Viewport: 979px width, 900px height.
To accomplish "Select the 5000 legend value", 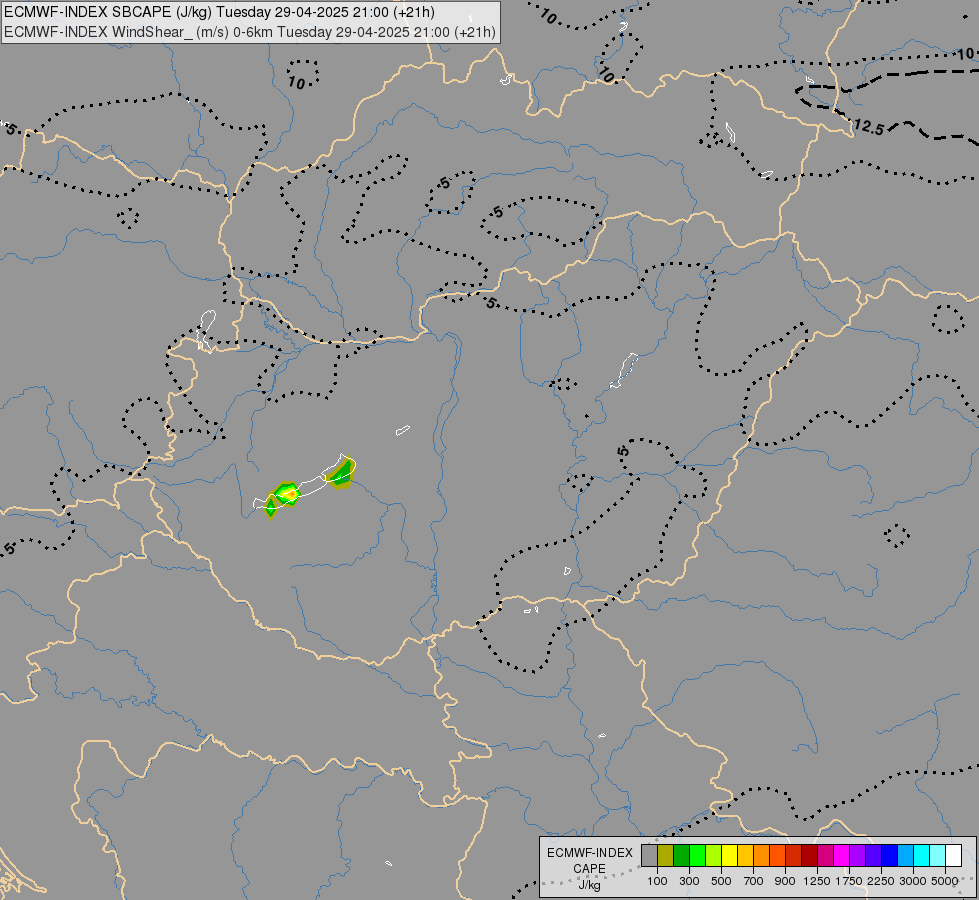I will pyautogui.click(x=945, y=881).
